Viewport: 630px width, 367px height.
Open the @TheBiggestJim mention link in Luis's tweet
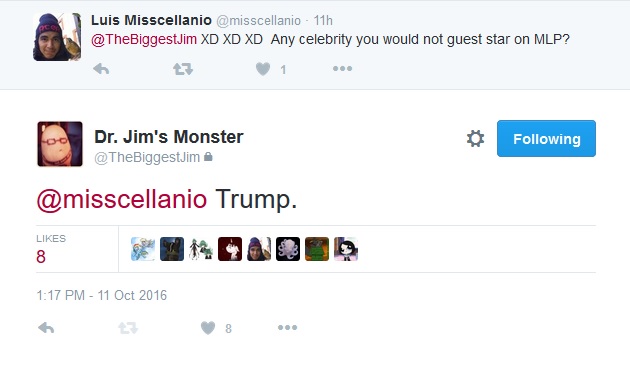(x=144, y=39)
